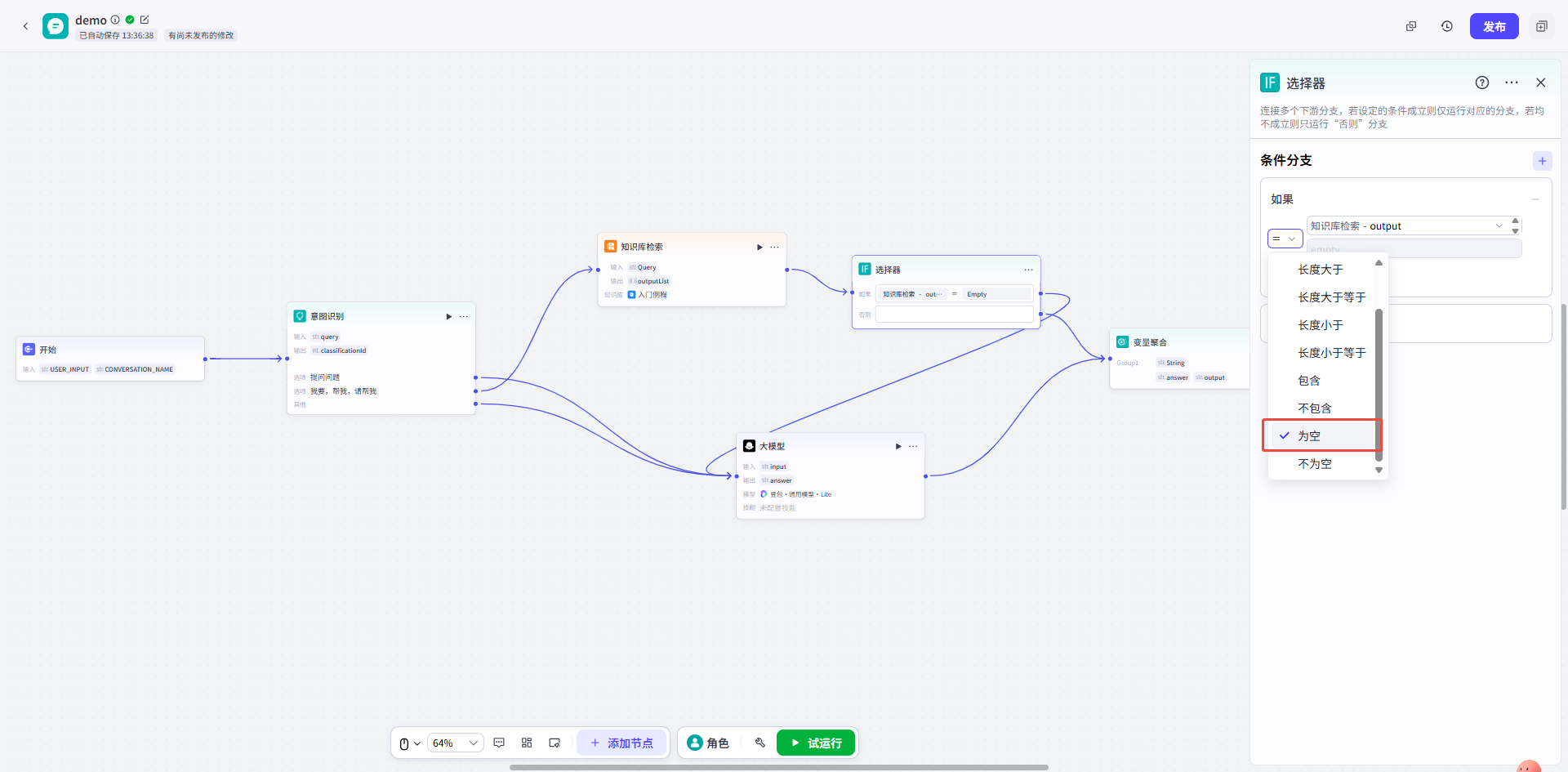Screen dimensions: 1568x772
Task: Select 包含 in the condition dropdown
Action: [x=1308, y=380]
